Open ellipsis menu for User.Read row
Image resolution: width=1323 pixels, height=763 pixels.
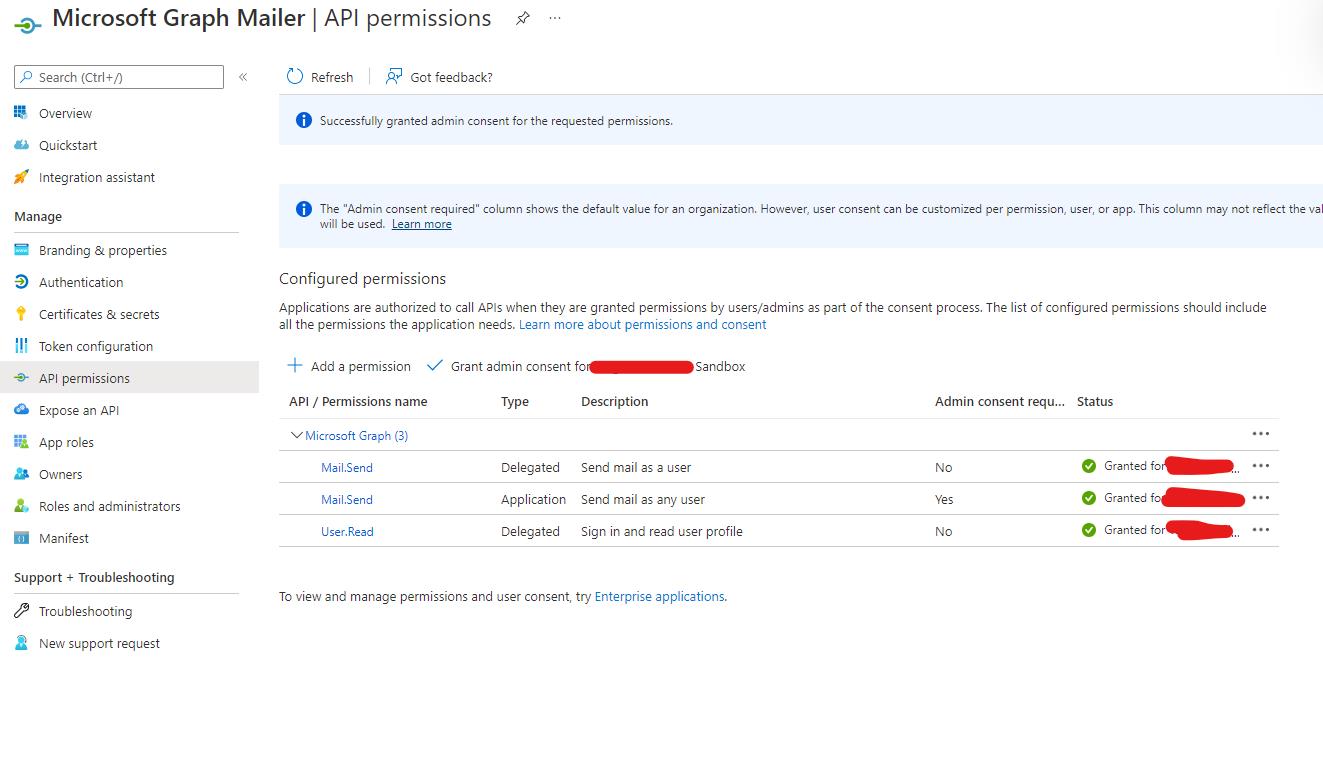(1260, 530)
